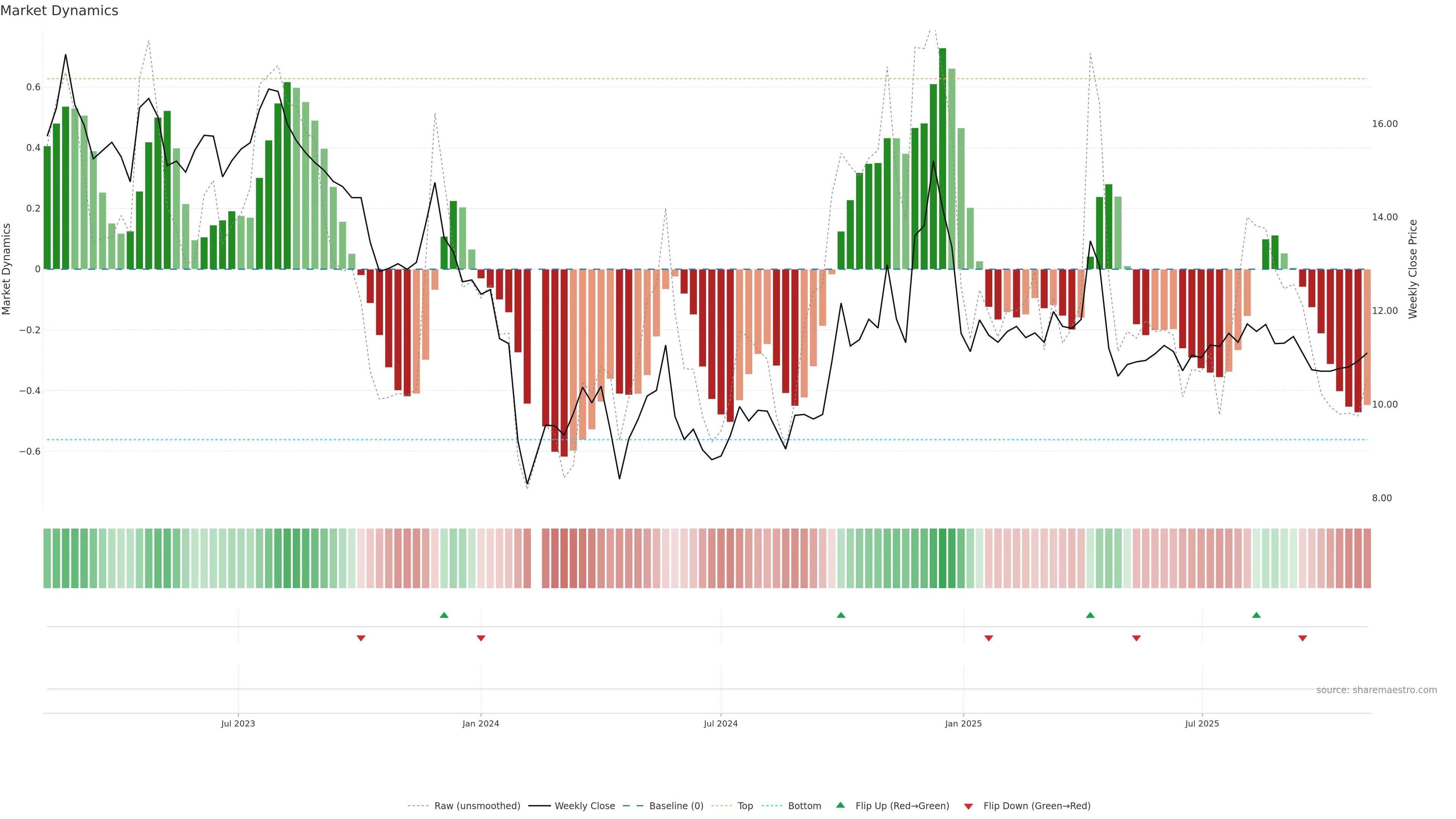This screenshot has width=1456, height=819.
Task: Click the leftmost red flip-down triangle marker
Action: tap(361, 638)
